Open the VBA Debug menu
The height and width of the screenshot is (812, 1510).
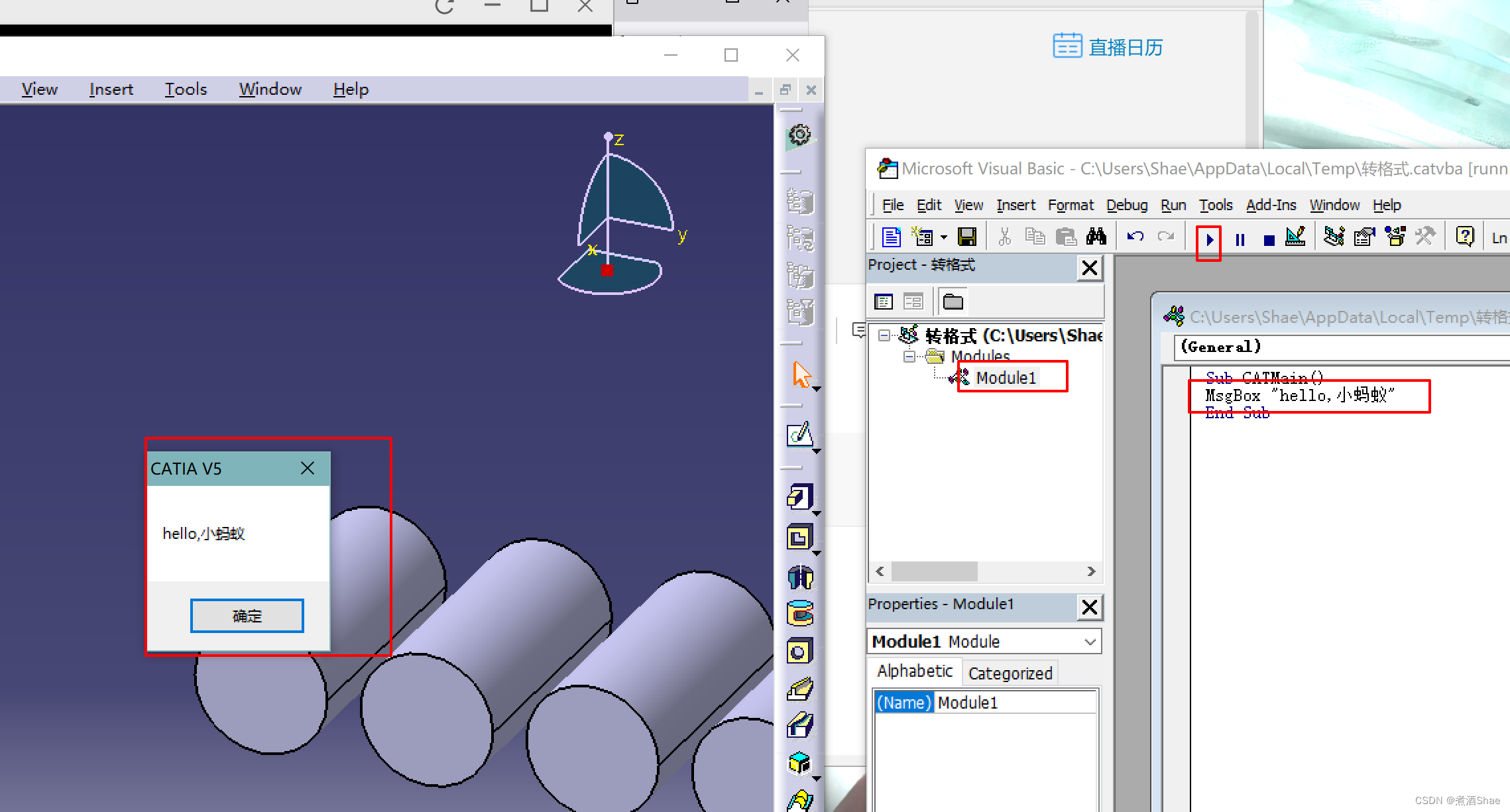[x=1127, y=205]
